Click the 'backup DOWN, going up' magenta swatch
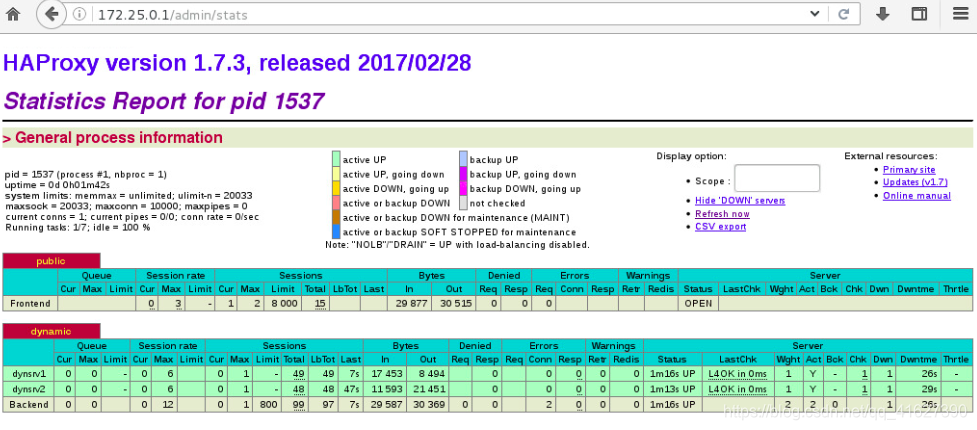This screenshot has height=430, width=977. pyautogui.click(x=464, y=188)
